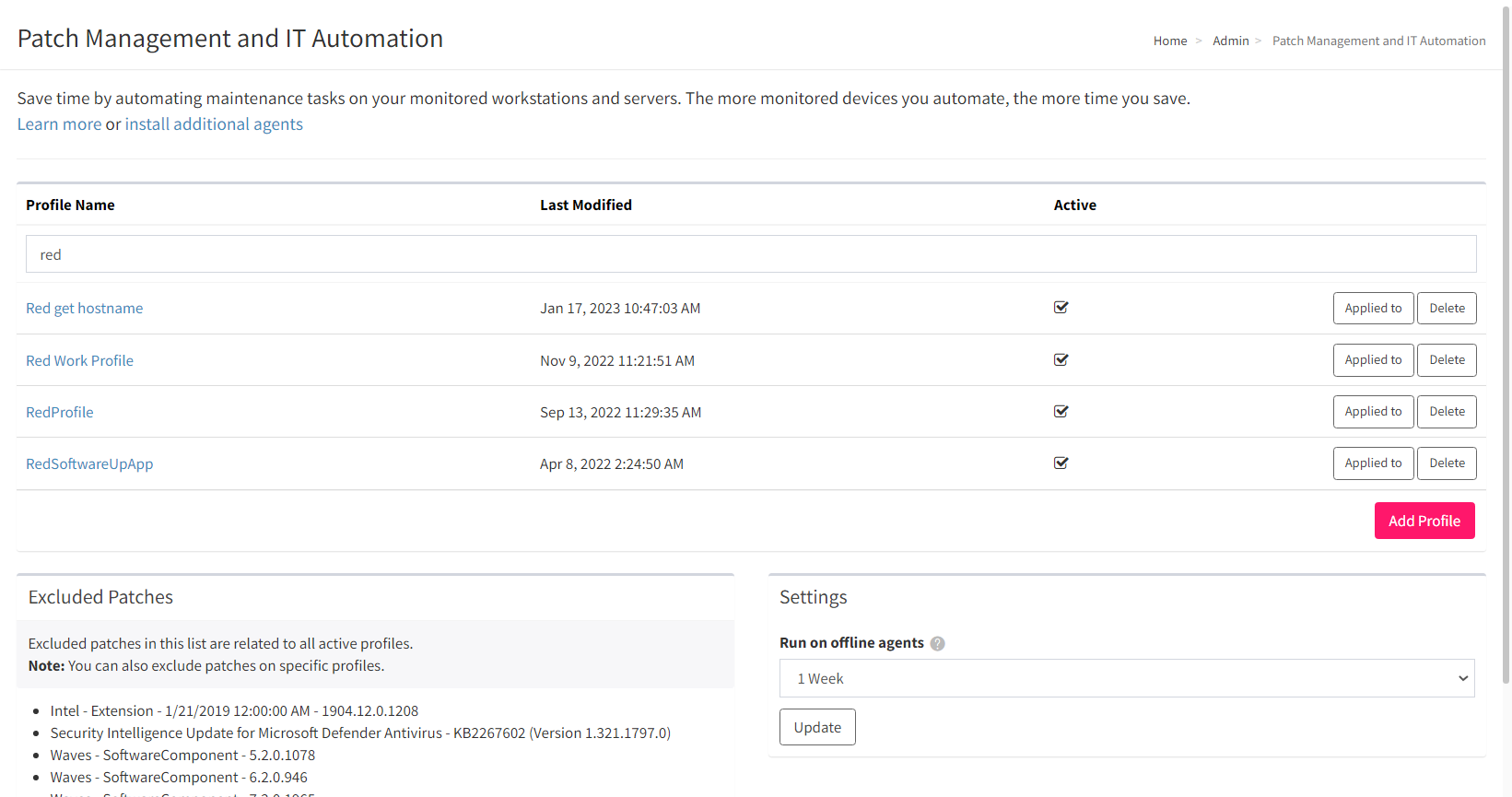The image size is (1512, 797).
Task: Focus the profile filter field containing red
Action: pos(751,254)
